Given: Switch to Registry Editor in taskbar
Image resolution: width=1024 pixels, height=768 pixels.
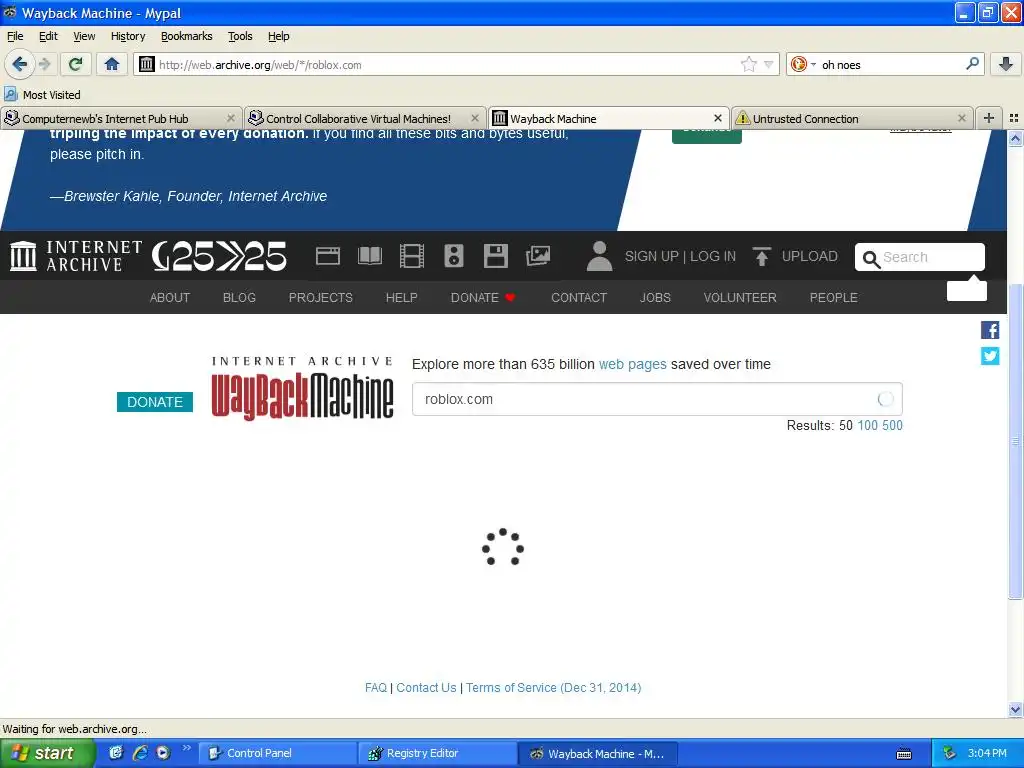Looking at the screenshot, I should tap(436, 753).
